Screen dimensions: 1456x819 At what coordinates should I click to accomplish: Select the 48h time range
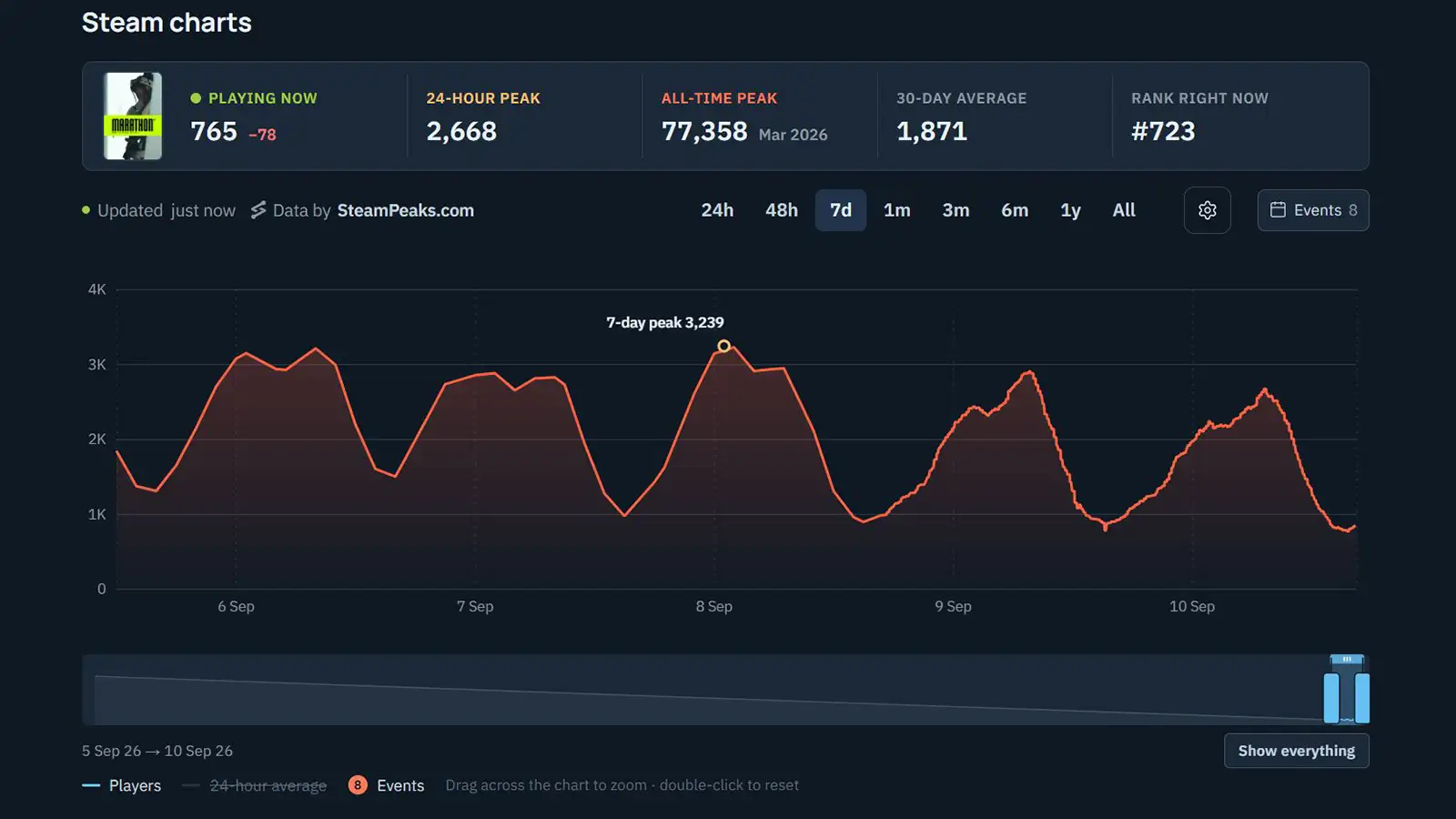pos(782,210)
